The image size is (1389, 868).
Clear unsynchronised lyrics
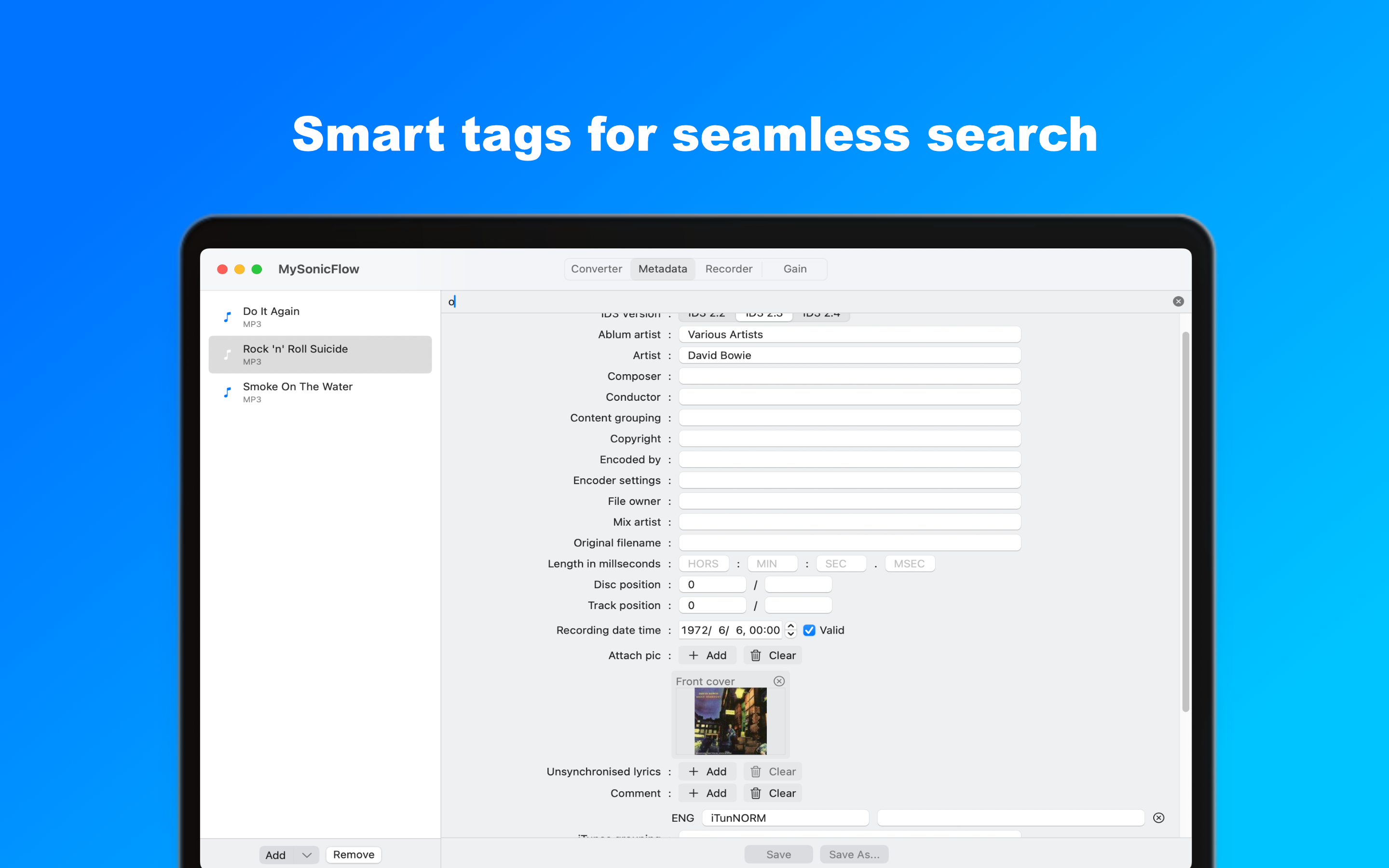(773, 772)
